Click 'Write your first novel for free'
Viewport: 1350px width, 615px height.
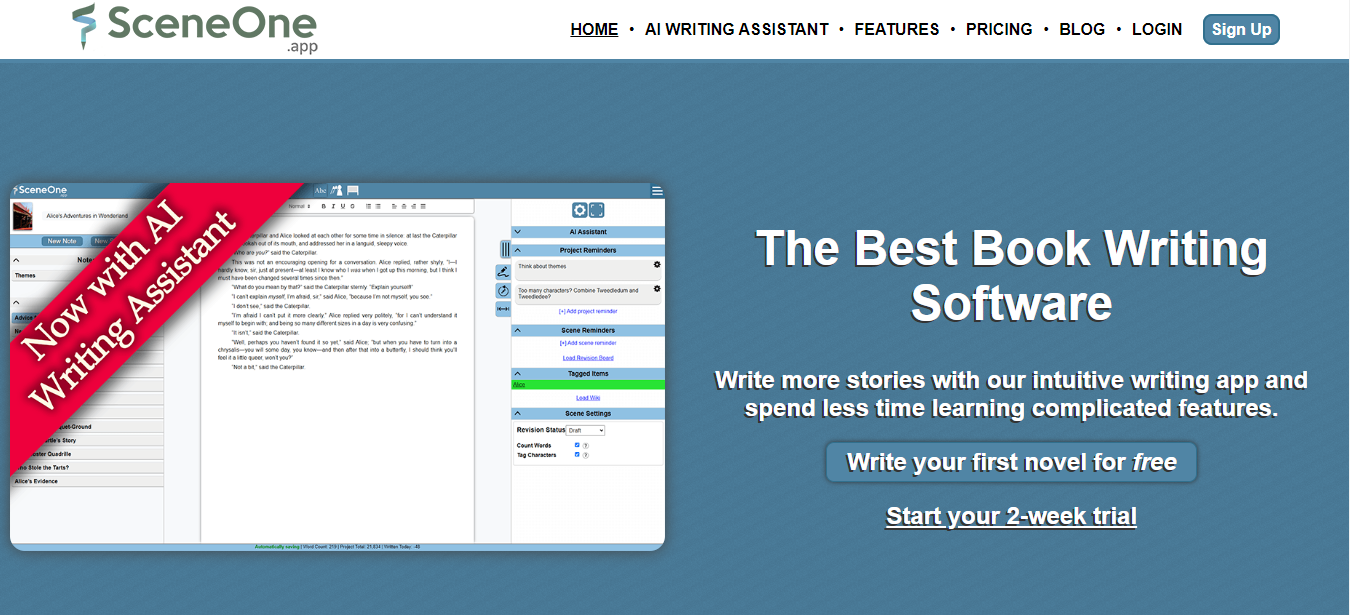(1011, 462)
